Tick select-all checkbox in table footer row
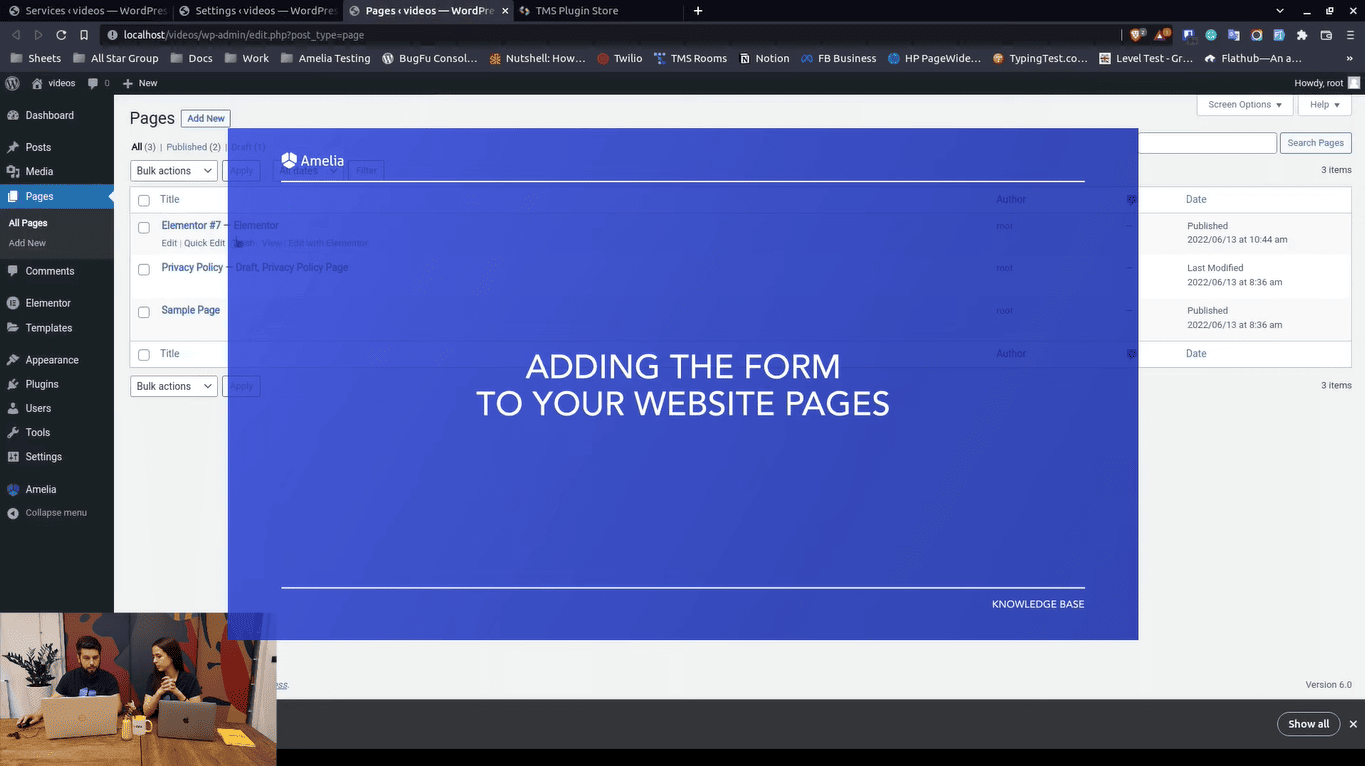 pyautogui.click(x=144, y=355)
